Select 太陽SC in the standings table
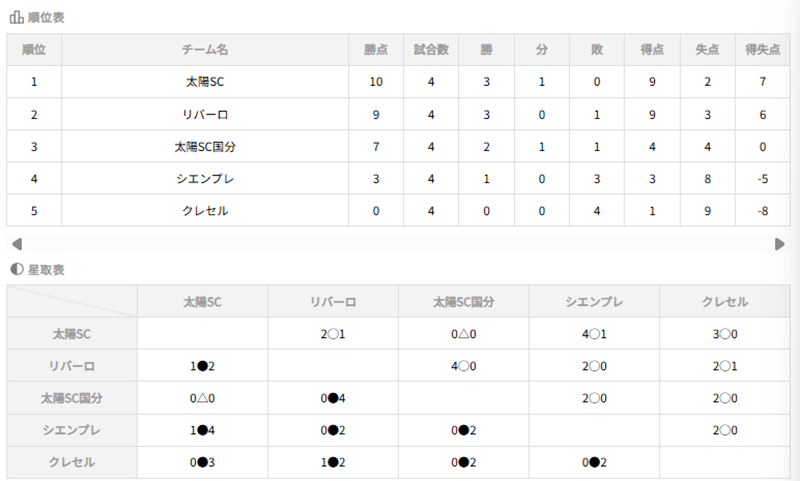 click(x=205, y=82)
